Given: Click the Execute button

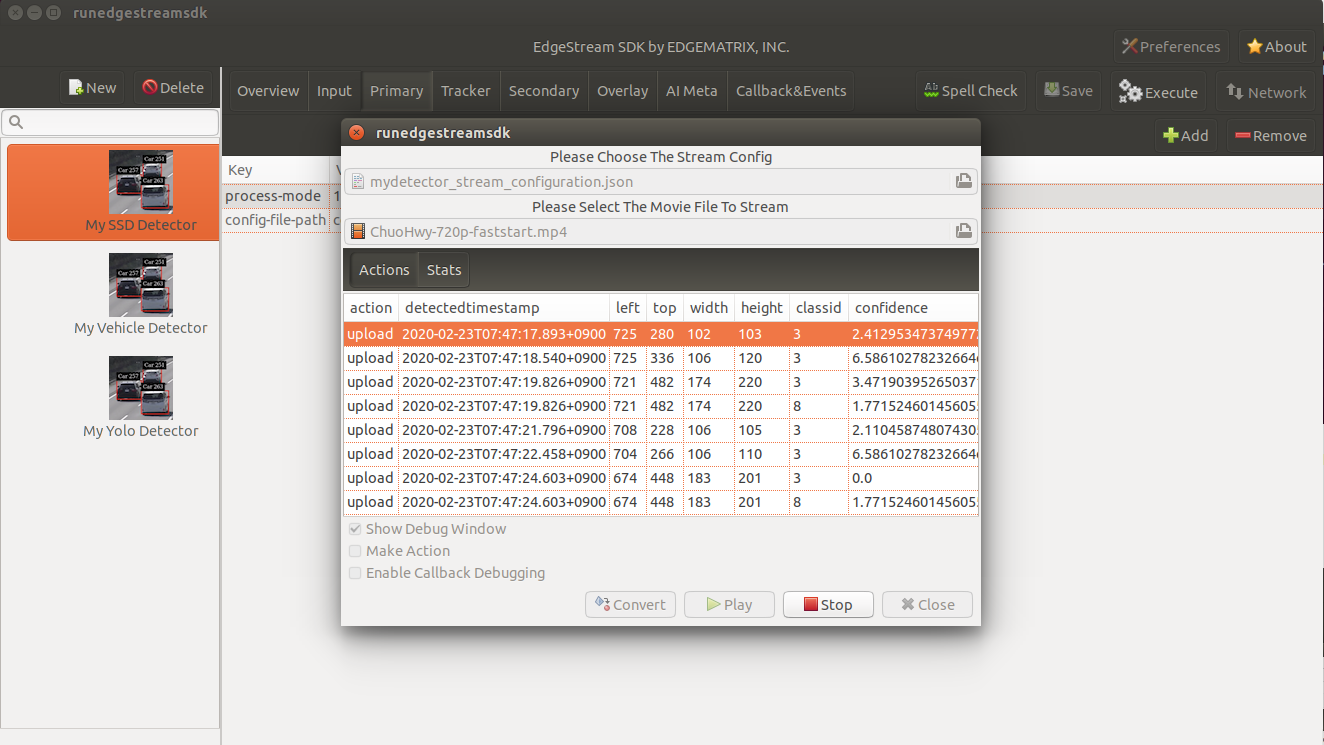Looking at the screenshot, I should click(x=1158, y=92).
